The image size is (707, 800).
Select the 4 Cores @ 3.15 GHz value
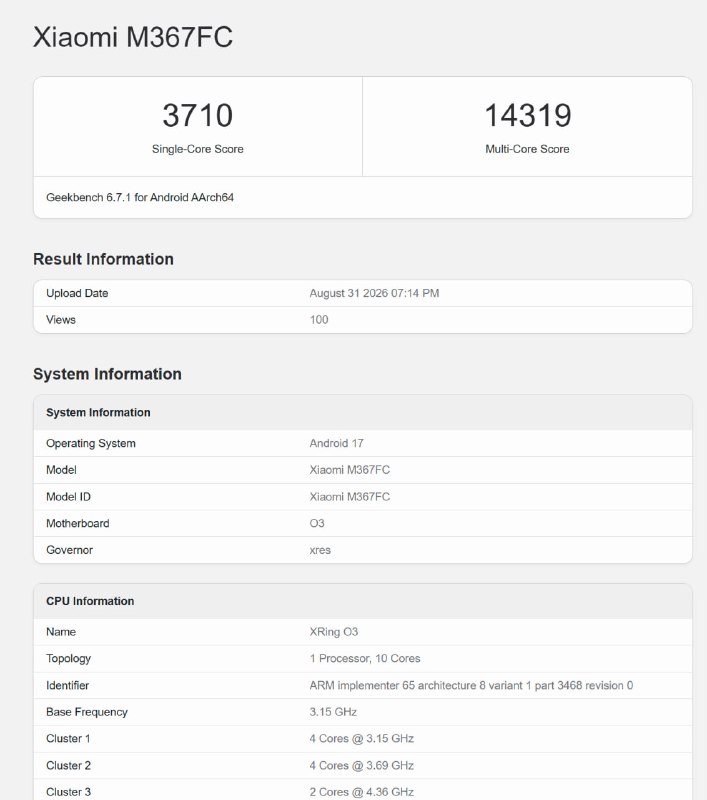362,739
